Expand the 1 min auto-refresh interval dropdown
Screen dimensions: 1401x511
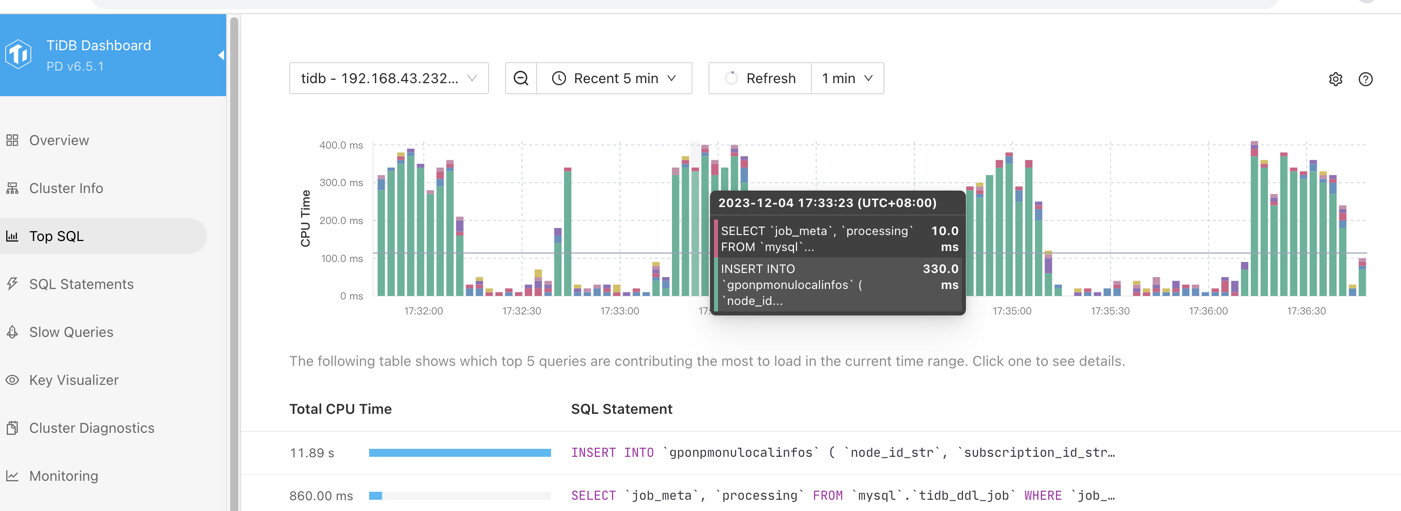coord(846,78)
